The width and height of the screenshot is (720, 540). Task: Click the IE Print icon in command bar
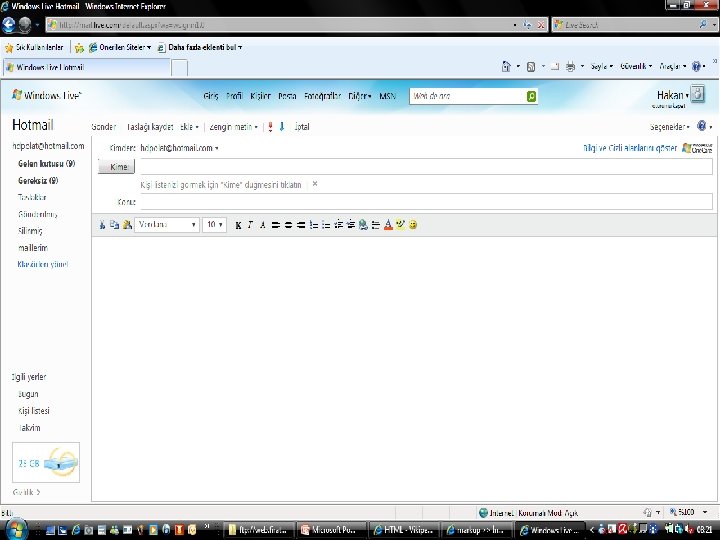(570, 67)
